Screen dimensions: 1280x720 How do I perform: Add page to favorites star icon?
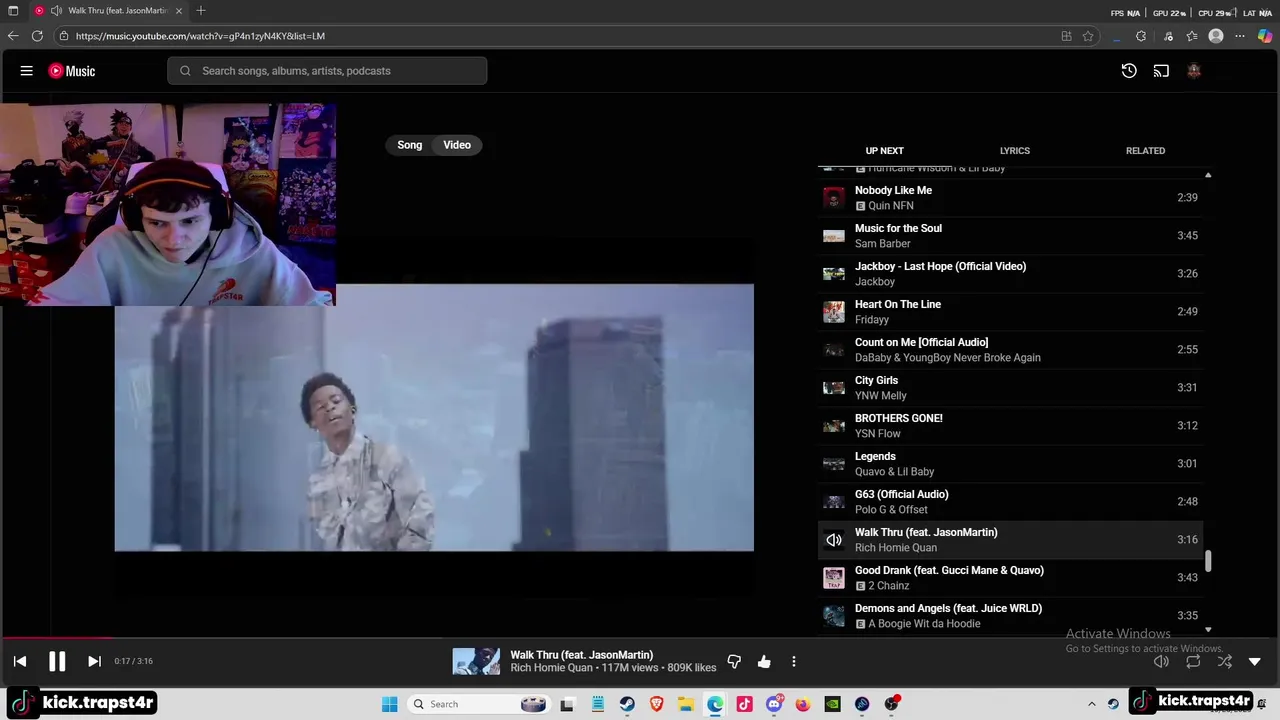click(x=1088, y=36)
